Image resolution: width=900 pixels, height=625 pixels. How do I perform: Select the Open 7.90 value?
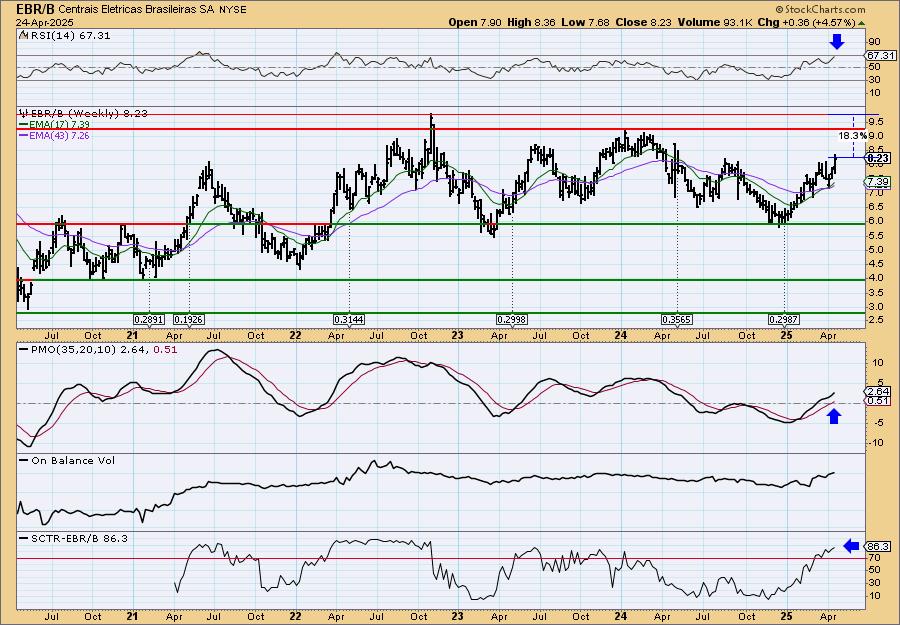pyautogui.click(x=475, y=22)
